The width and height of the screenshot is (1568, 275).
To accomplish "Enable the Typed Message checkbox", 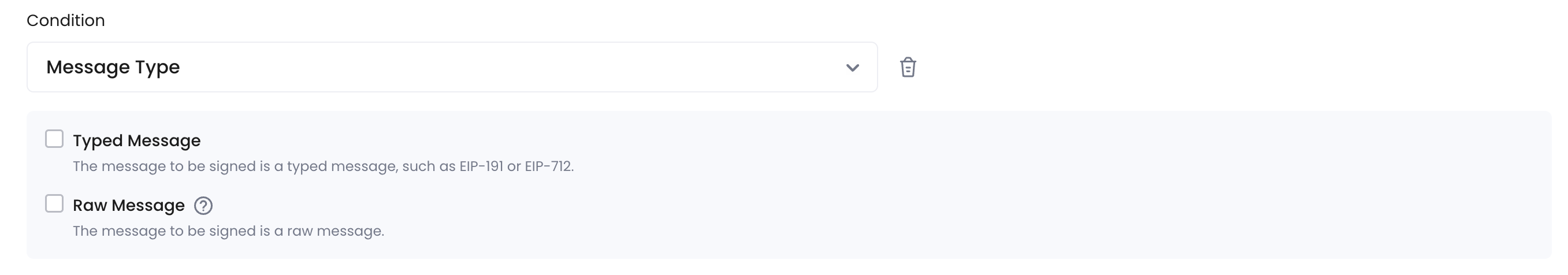I will click(x=54, y=139).
